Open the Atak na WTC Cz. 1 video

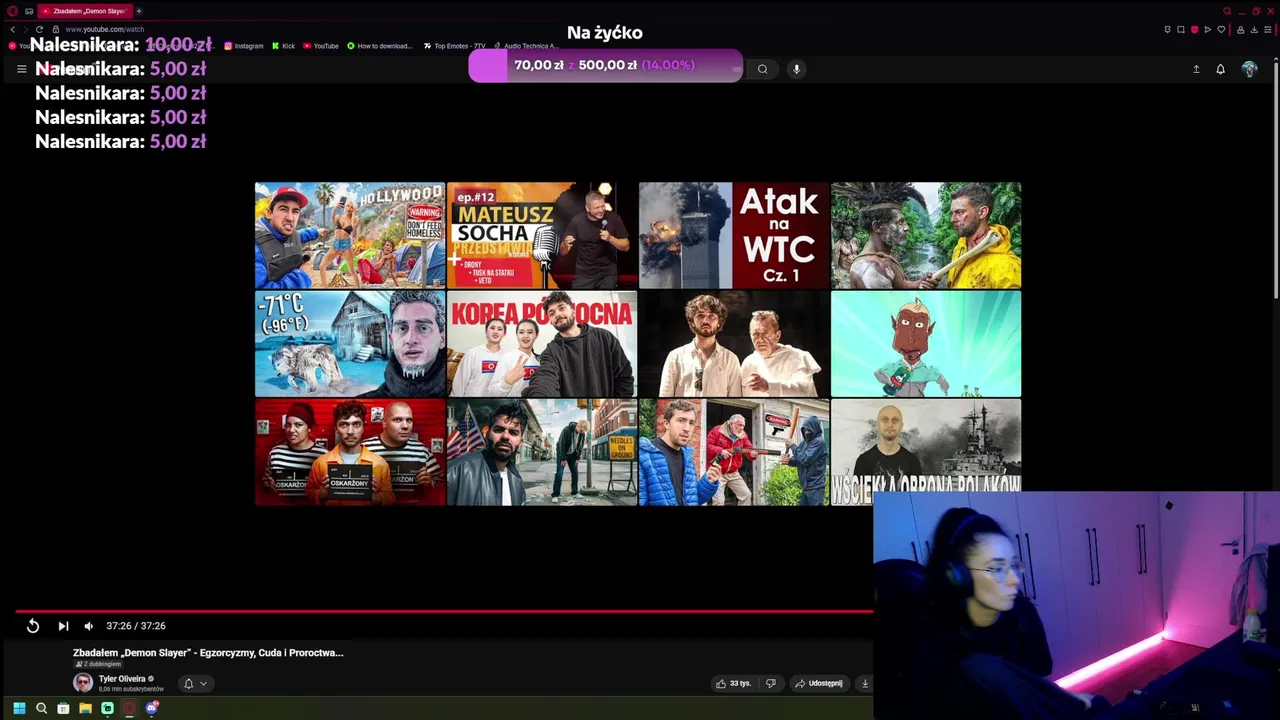coord(734,235)
